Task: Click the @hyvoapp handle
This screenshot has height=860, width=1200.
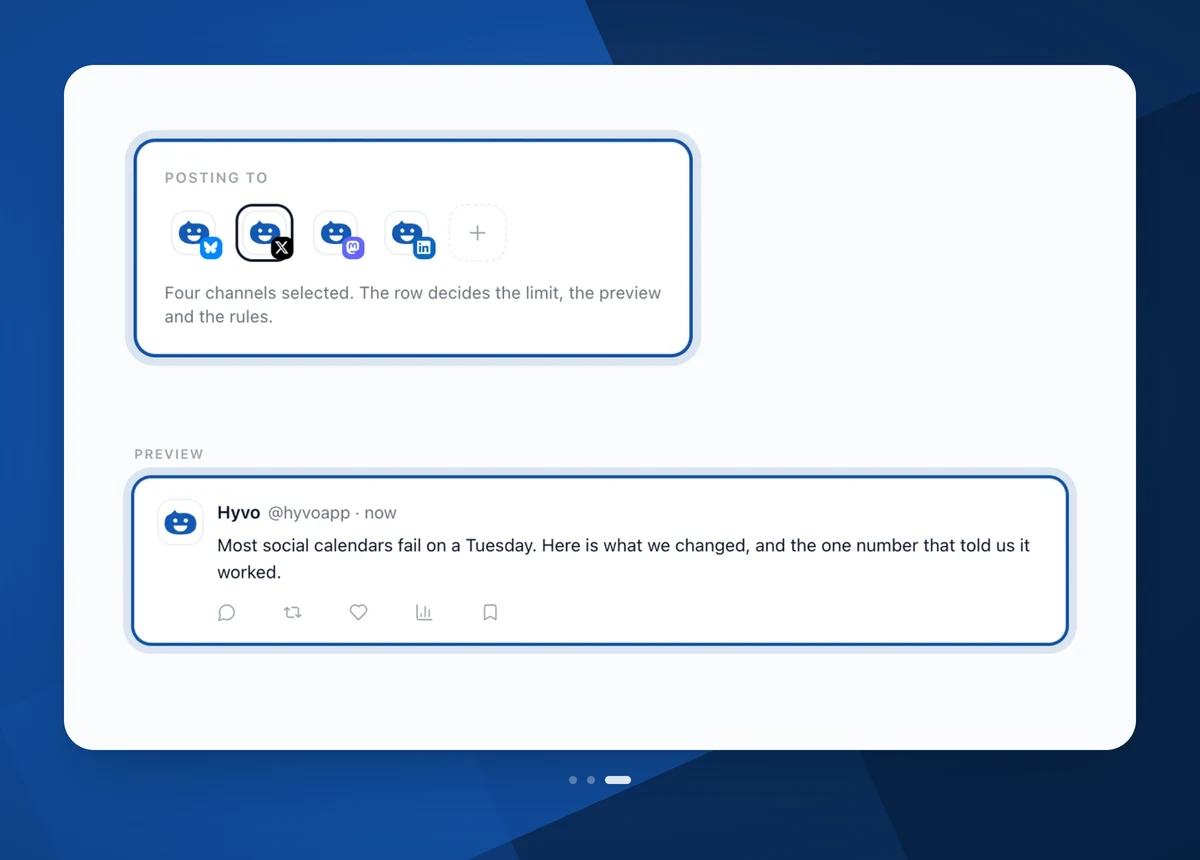Action: [309, 513]
